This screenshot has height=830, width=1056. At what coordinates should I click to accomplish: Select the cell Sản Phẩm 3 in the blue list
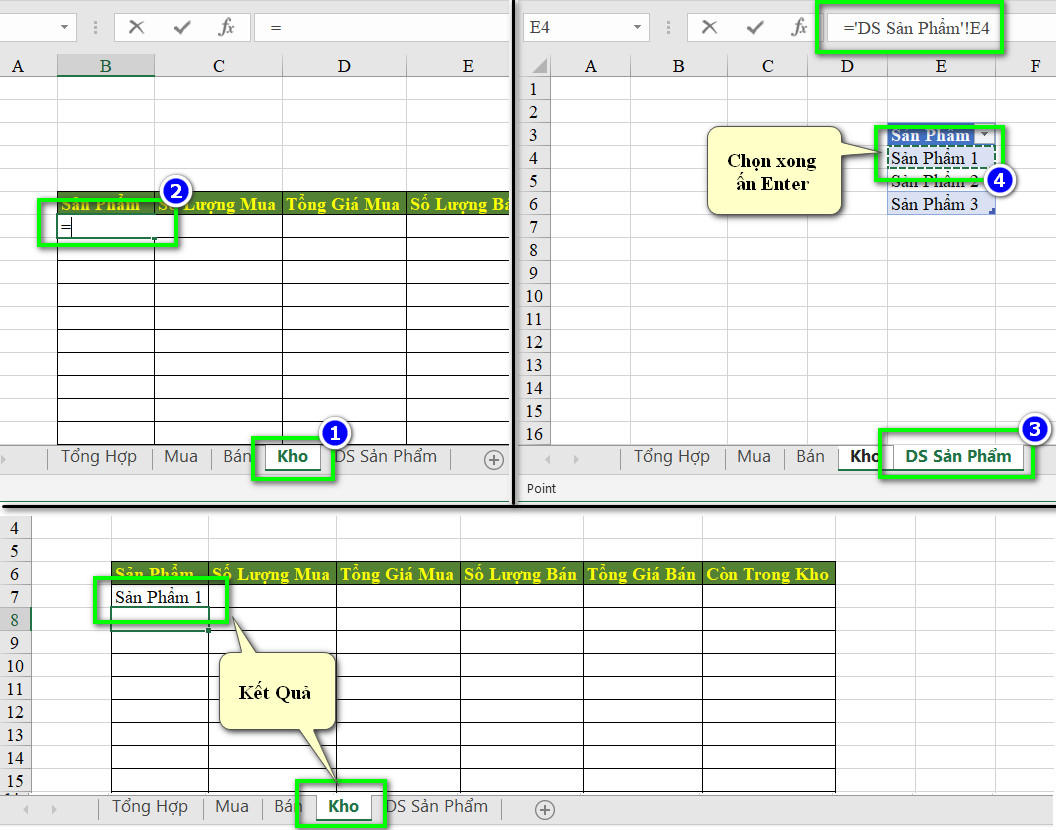coord(941,204)
